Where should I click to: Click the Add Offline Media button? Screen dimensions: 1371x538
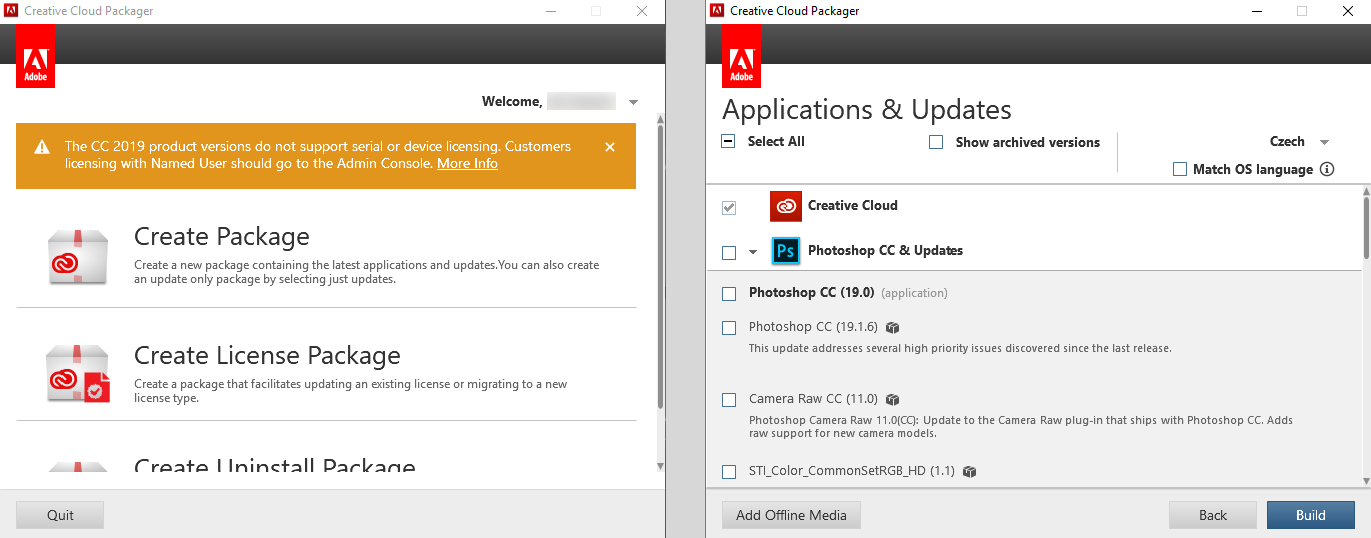[791, 515]
